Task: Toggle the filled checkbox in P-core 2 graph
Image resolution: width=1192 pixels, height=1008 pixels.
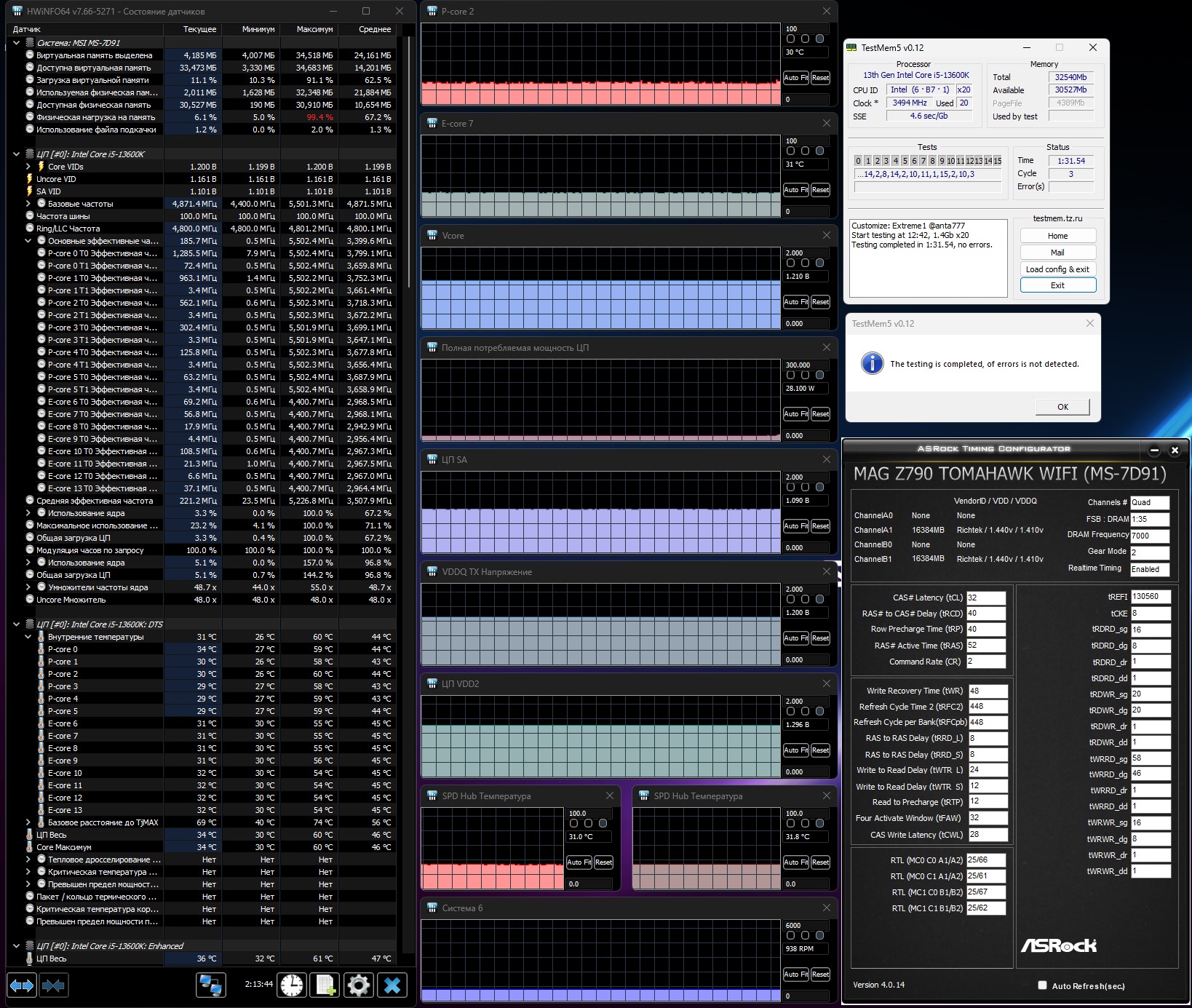Action: [x=820, y=39]
